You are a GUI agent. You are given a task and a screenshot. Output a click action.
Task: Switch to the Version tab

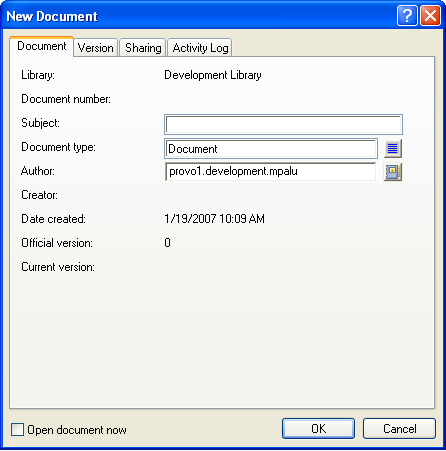pyautogui.click(x=96, y=48)
